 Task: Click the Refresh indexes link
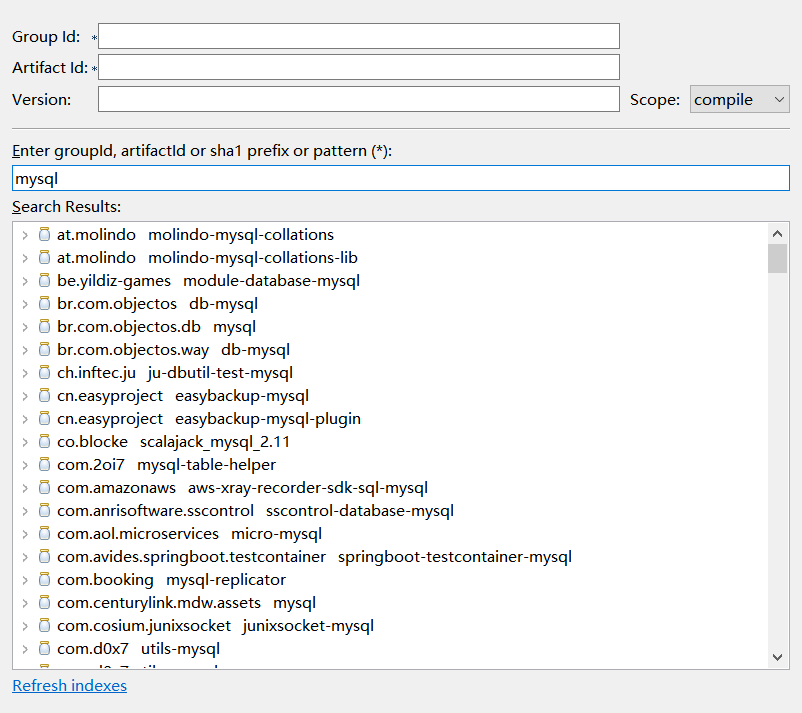tap(69, 686)
